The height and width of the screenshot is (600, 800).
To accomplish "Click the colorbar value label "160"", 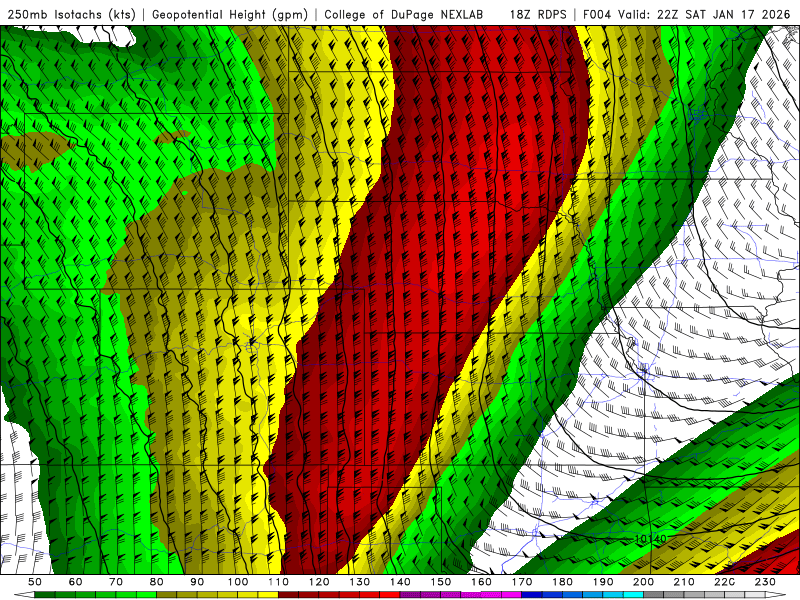I will point(481,582).
